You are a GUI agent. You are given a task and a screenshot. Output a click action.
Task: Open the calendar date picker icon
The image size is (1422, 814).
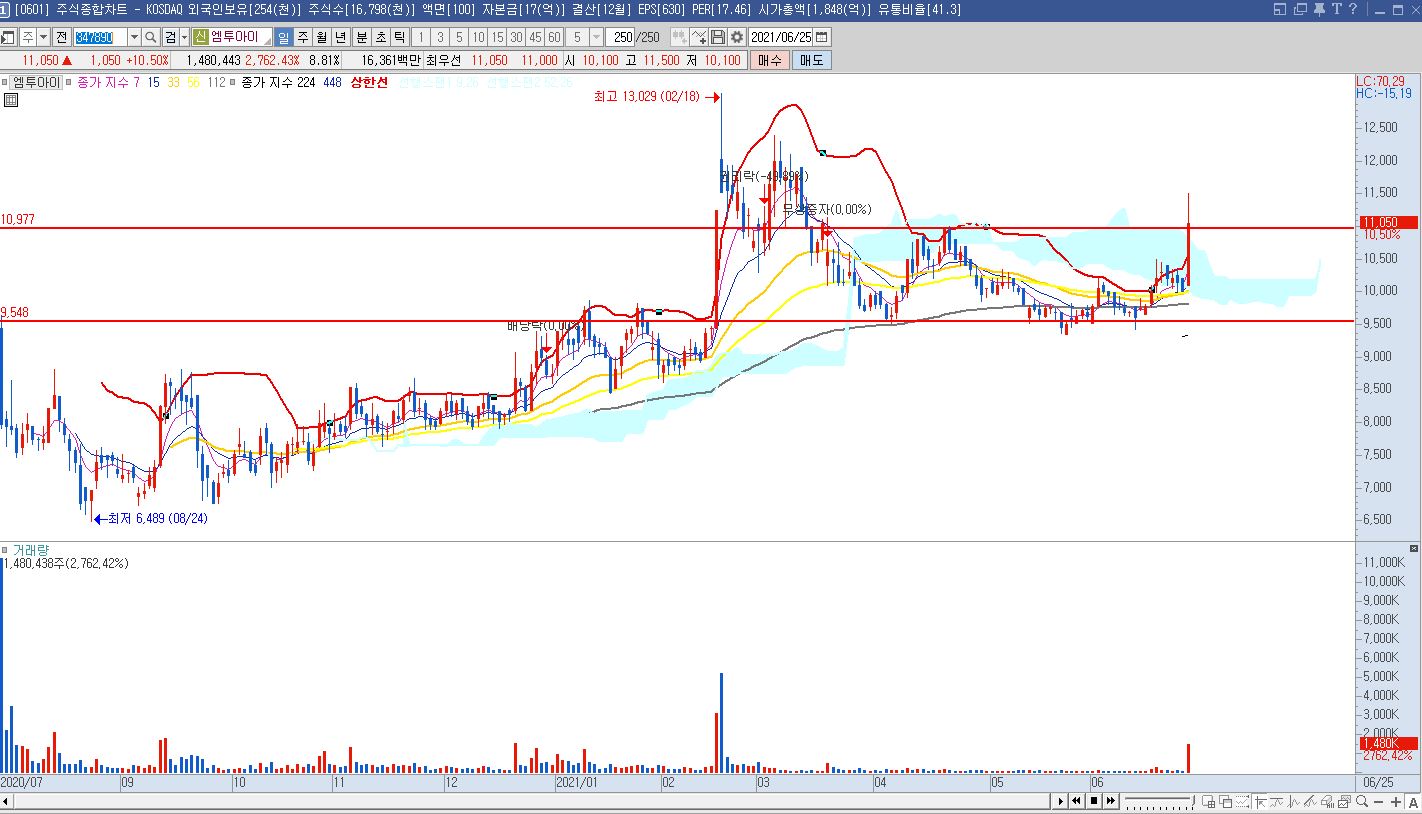point(821,37)
